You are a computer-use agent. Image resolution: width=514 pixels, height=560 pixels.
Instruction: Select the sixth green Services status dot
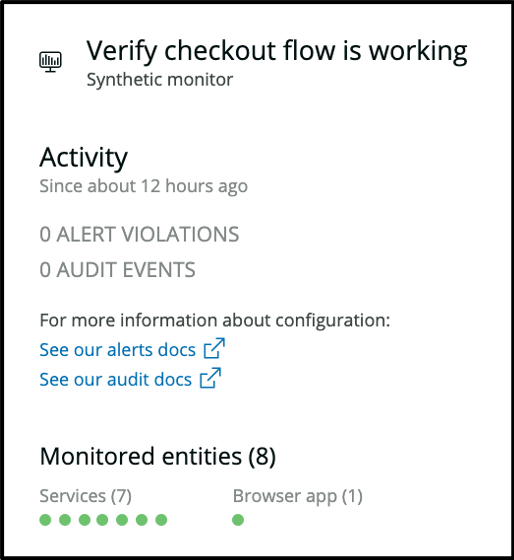[142, 520]
